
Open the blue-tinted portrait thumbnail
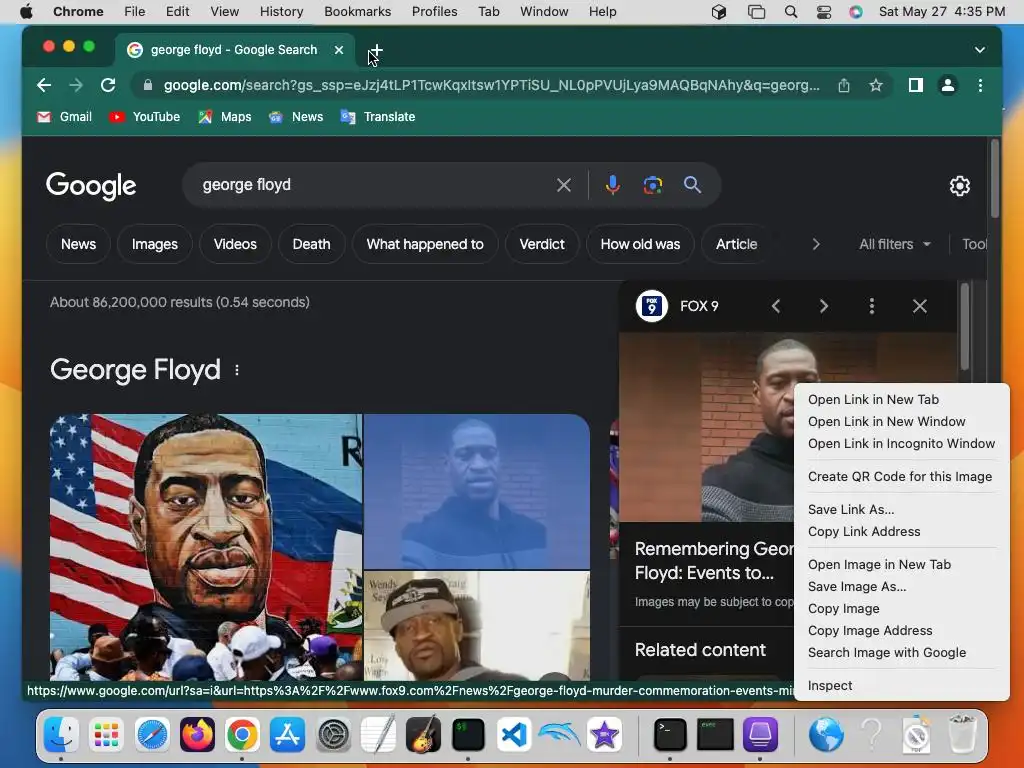477,492
